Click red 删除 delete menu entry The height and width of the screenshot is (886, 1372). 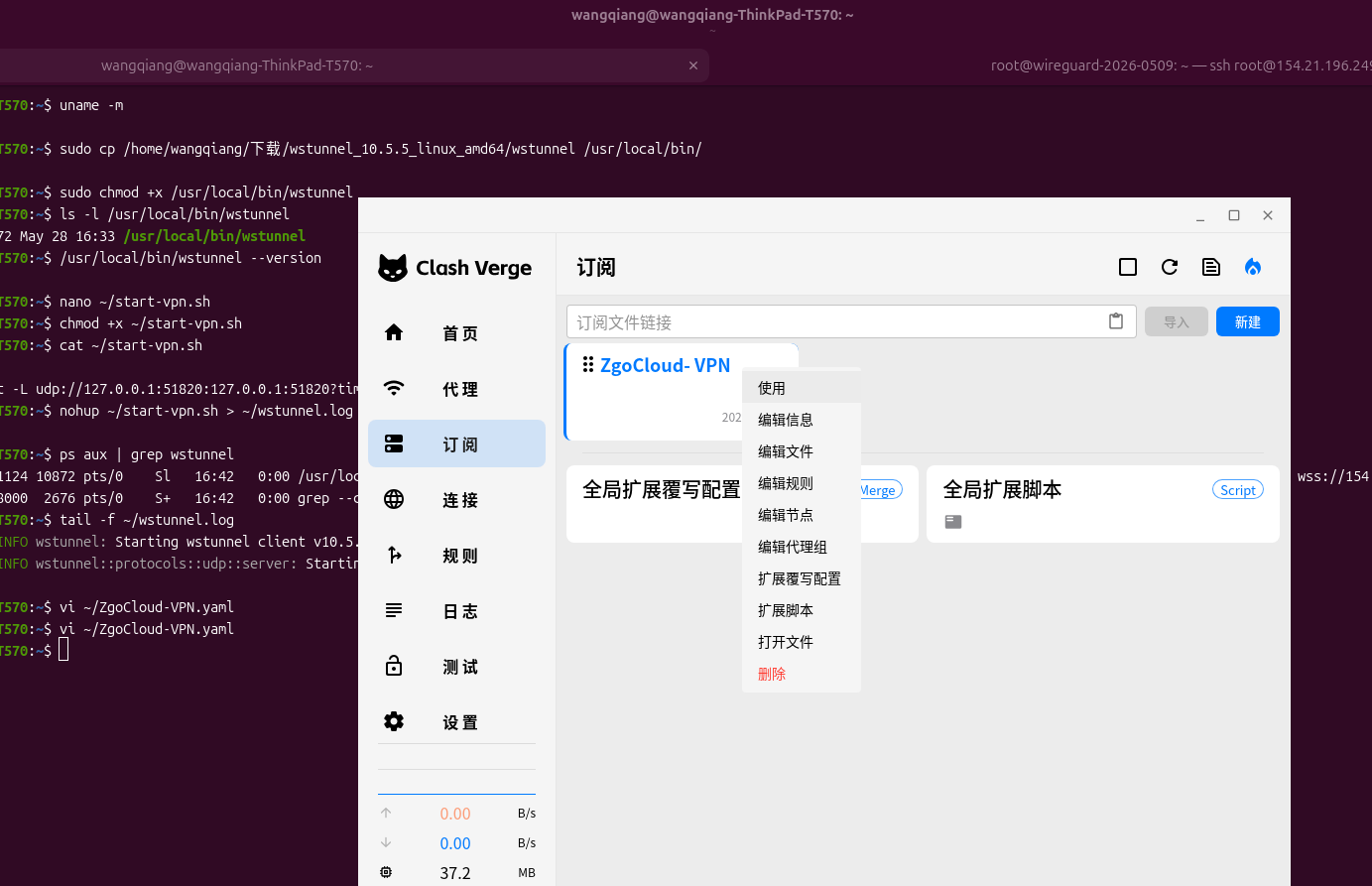802,674
